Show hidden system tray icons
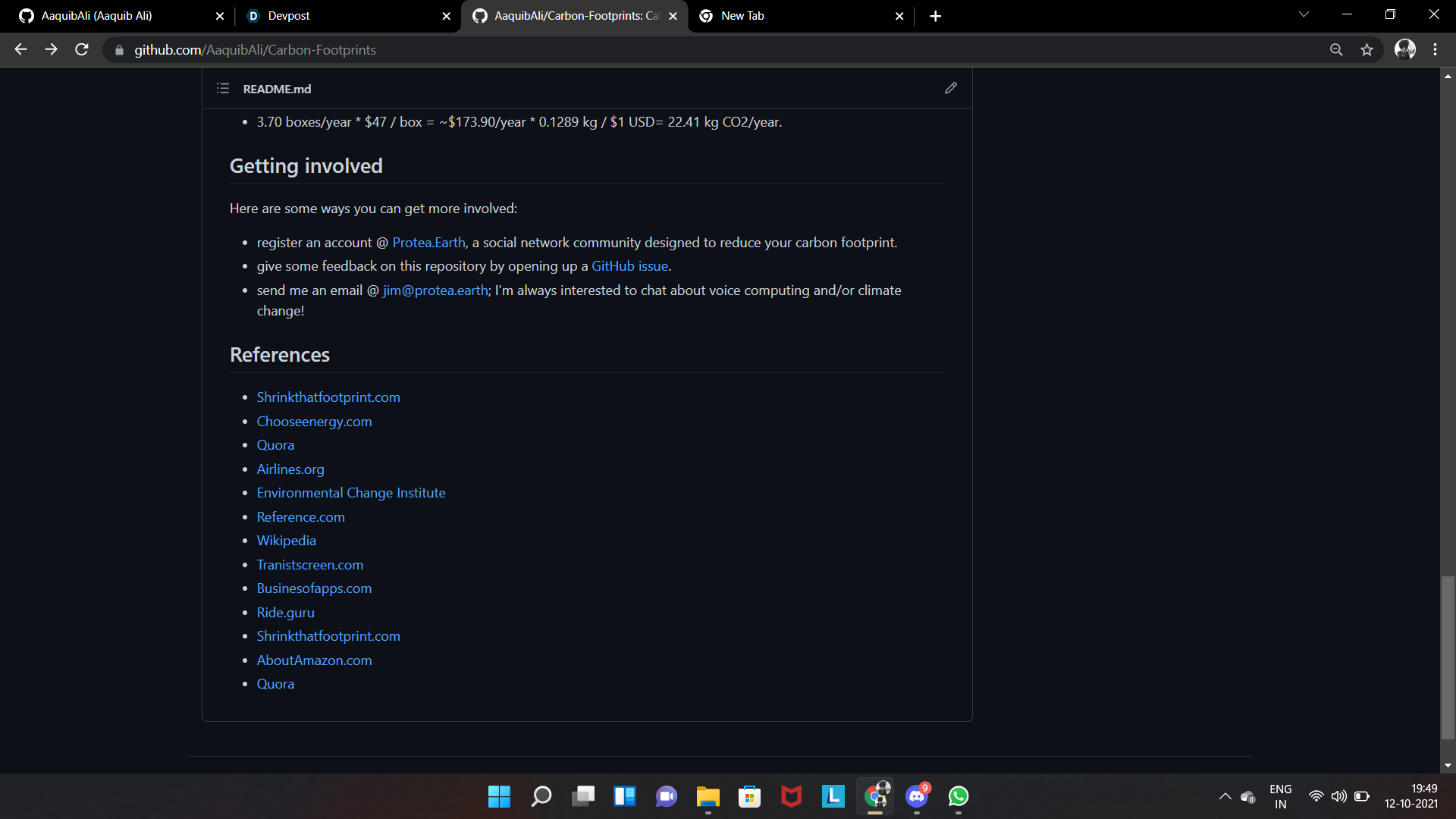The height and width of the screenshot is (819, 1456). (x=1225, y=796)
